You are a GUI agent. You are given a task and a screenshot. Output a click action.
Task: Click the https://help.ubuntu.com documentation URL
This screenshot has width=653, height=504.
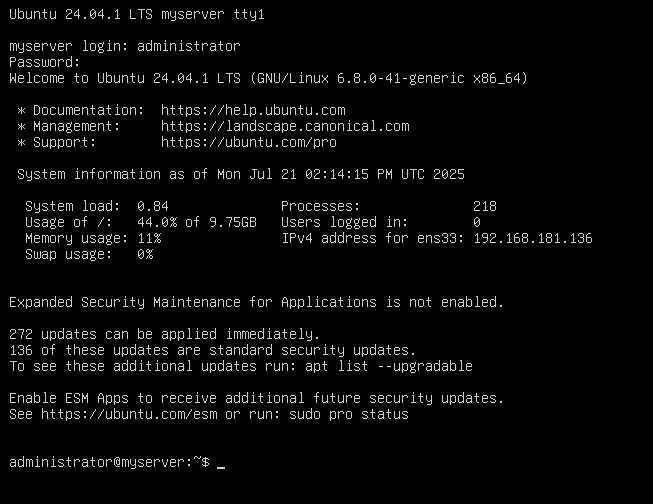pos(253,110)
